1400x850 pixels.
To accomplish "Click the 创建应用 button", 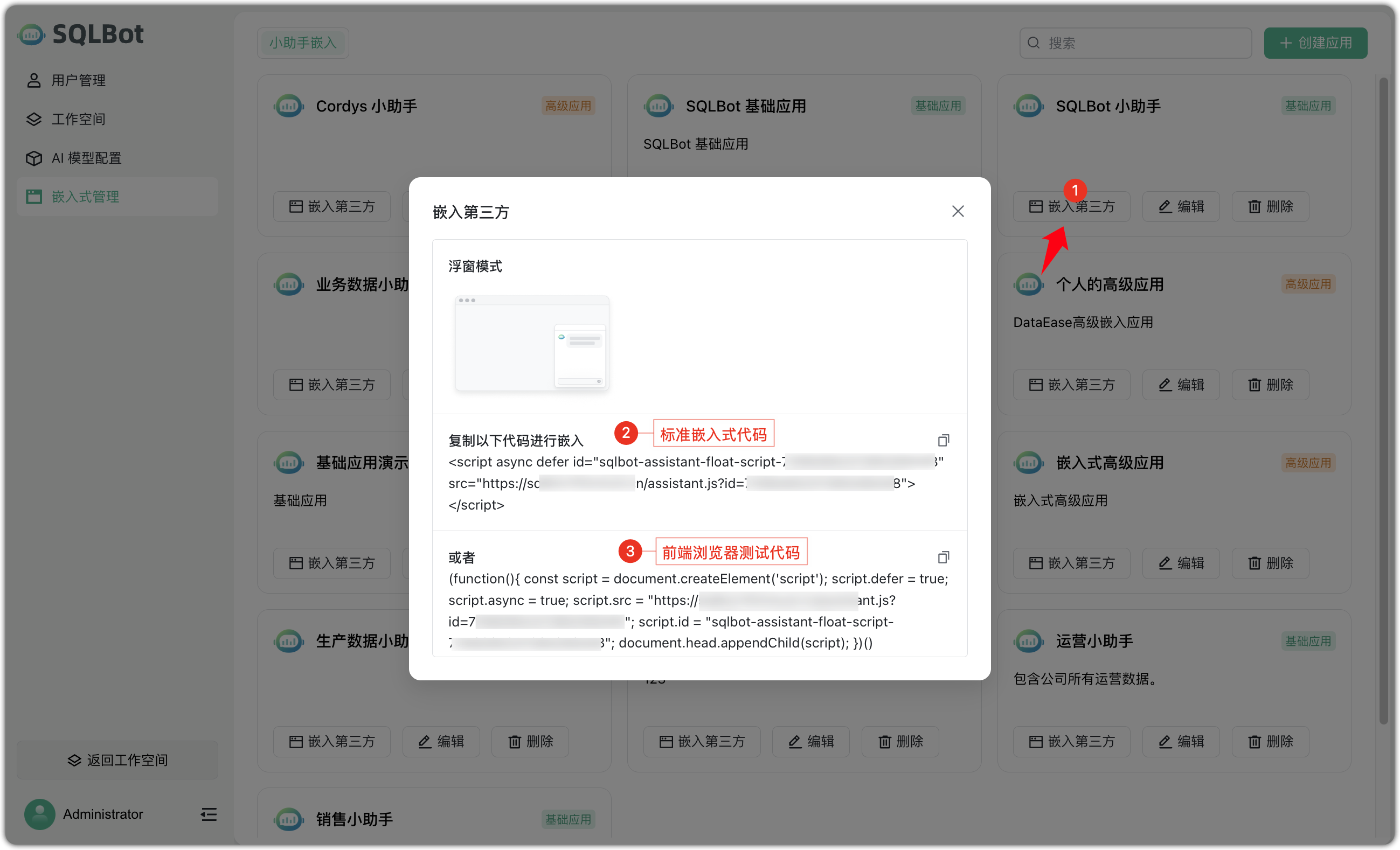I will tap(1315, 43).
